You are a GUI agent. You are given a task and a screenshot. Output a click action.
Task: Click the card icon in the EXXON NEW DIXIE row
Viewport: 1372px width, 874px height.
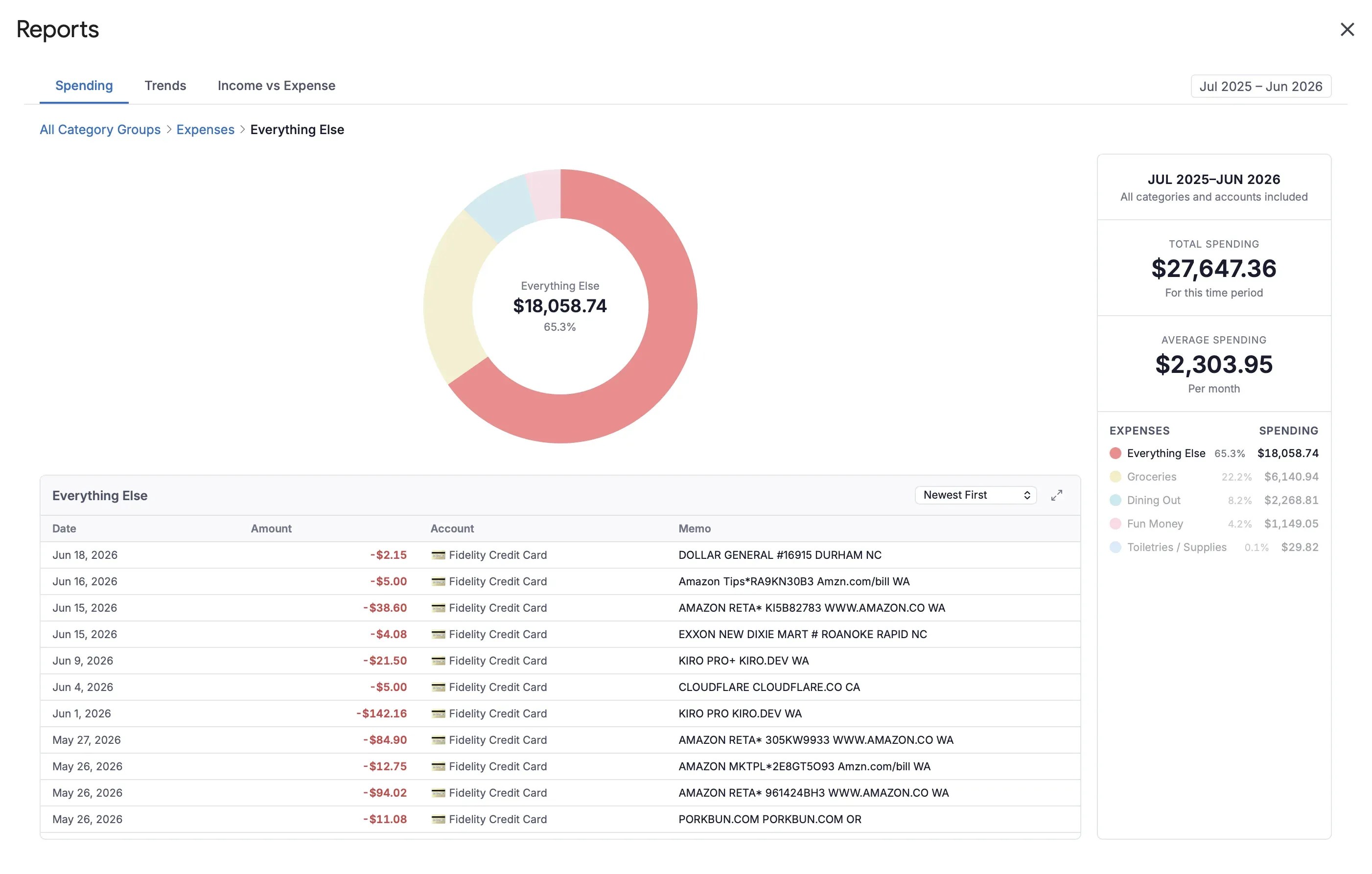[438, 634]
